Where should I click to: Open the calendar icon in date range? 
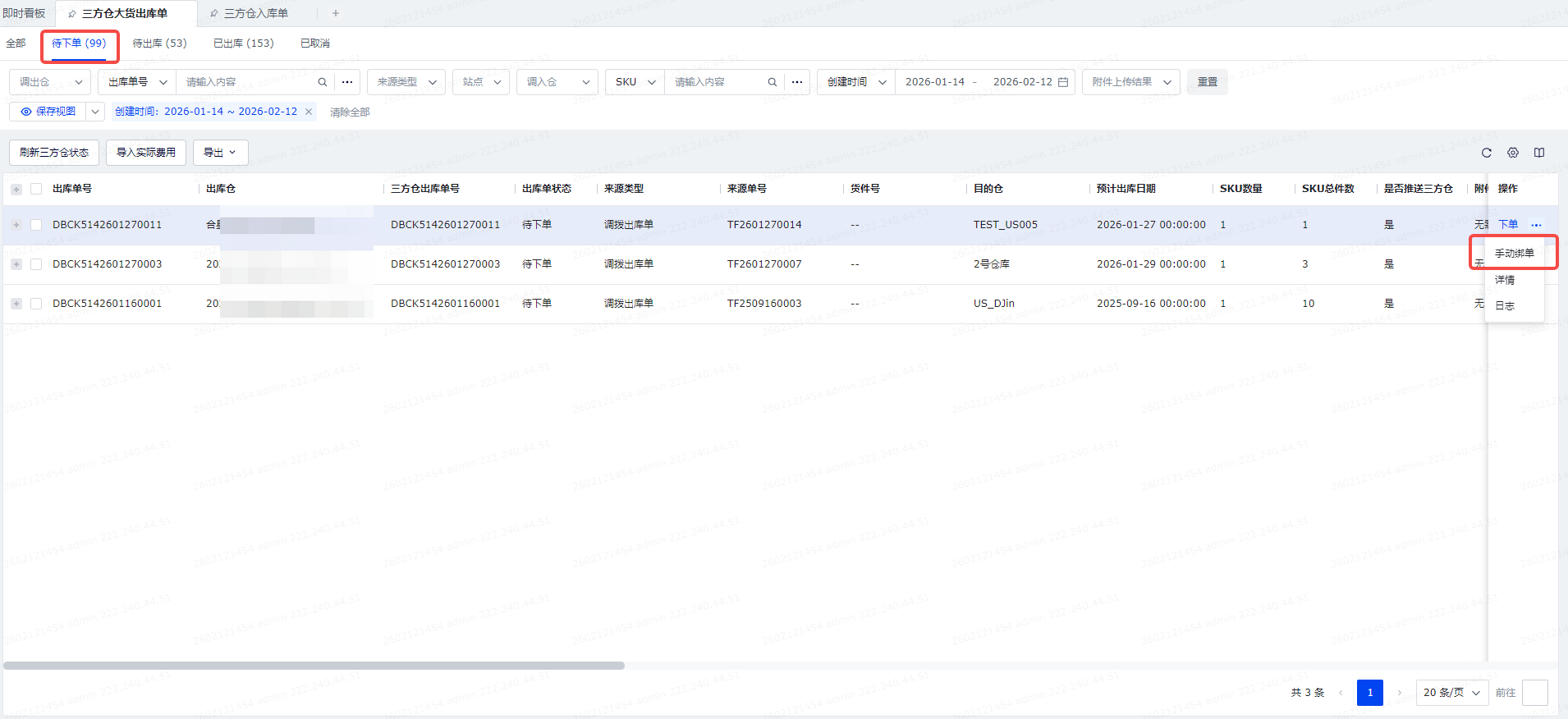[1063, 82]
